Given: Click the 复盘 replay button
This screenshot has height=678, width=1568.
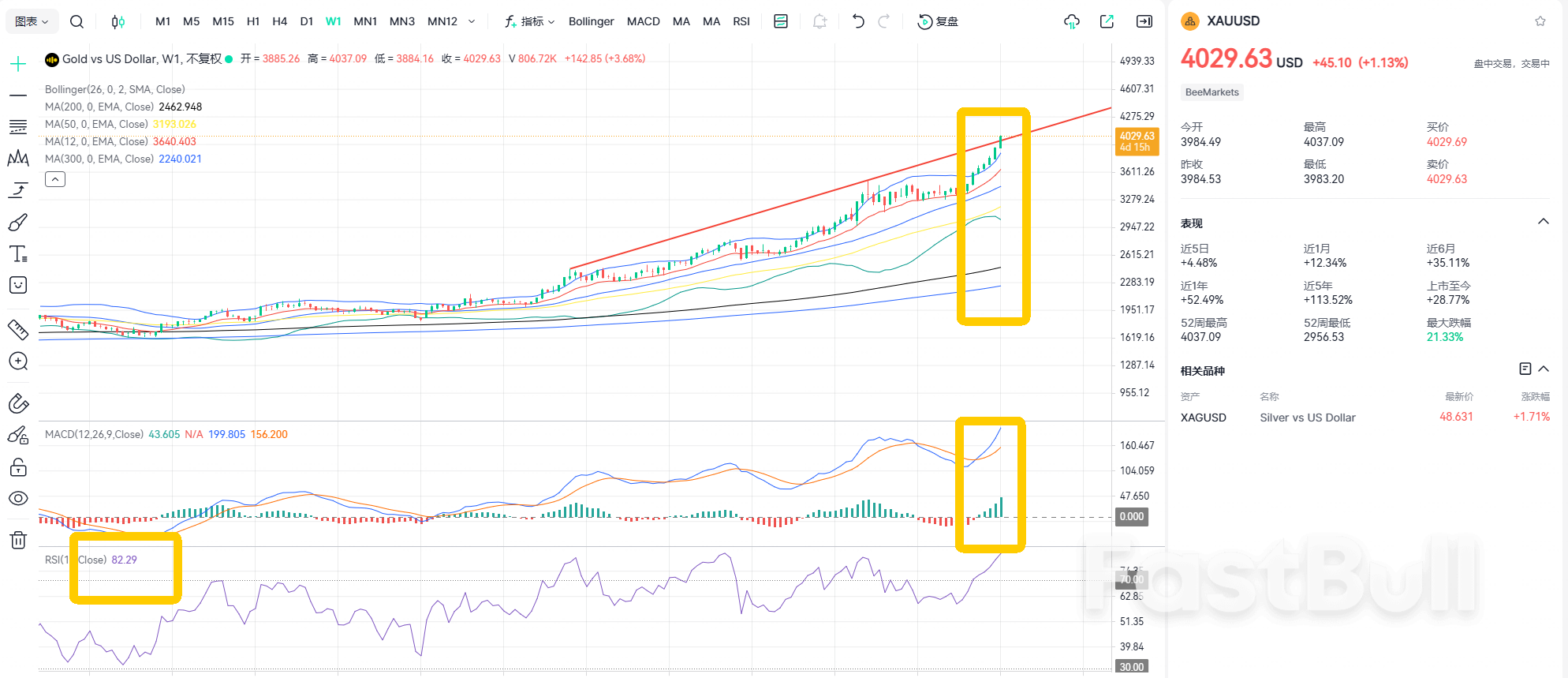Looking at the screenshot, I should (x=938, y=21).
